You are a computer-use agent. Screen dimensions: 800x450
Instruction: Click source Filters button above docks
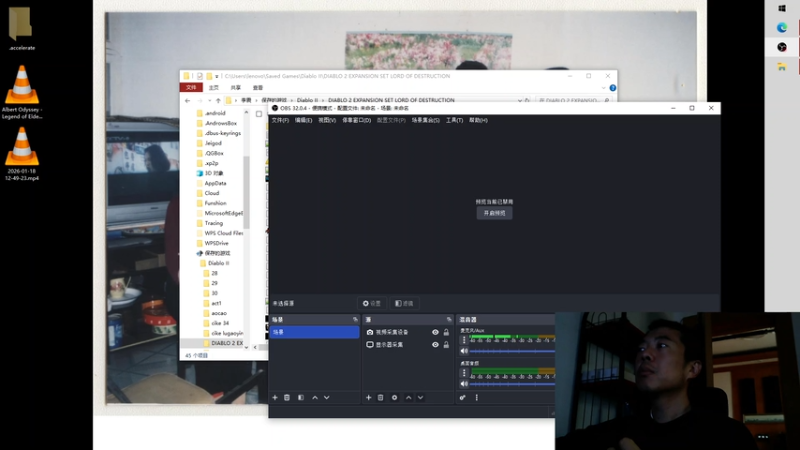click(405, 304)
